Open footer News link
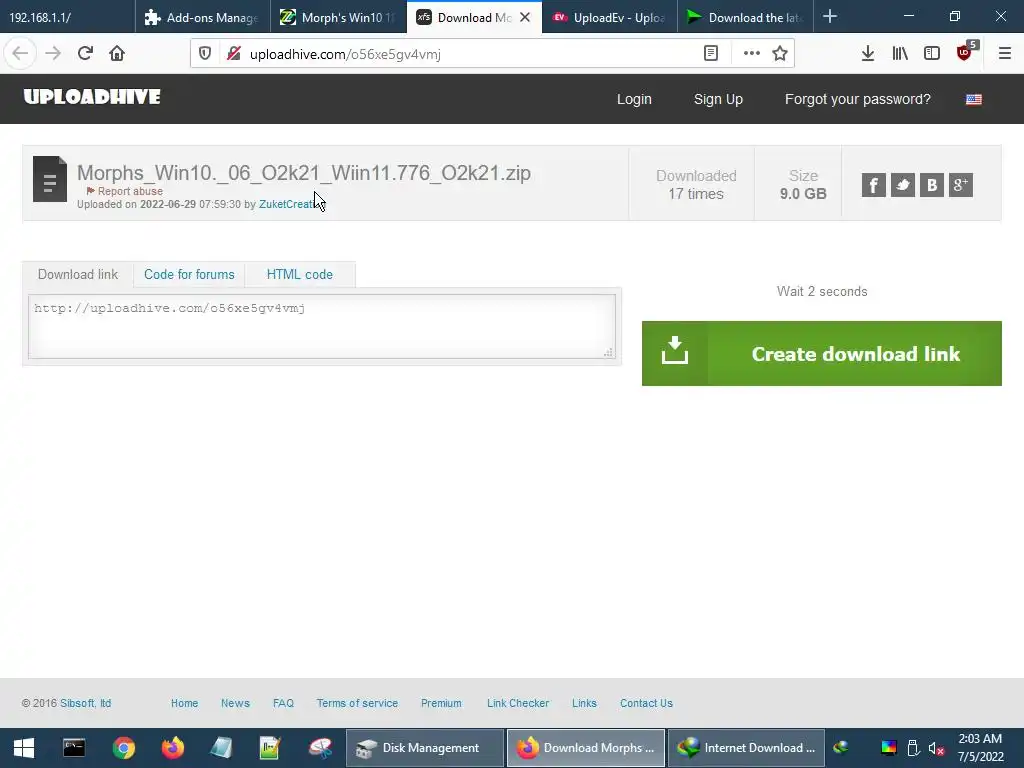Viewport: 1024px width, 768px height. 235,703
